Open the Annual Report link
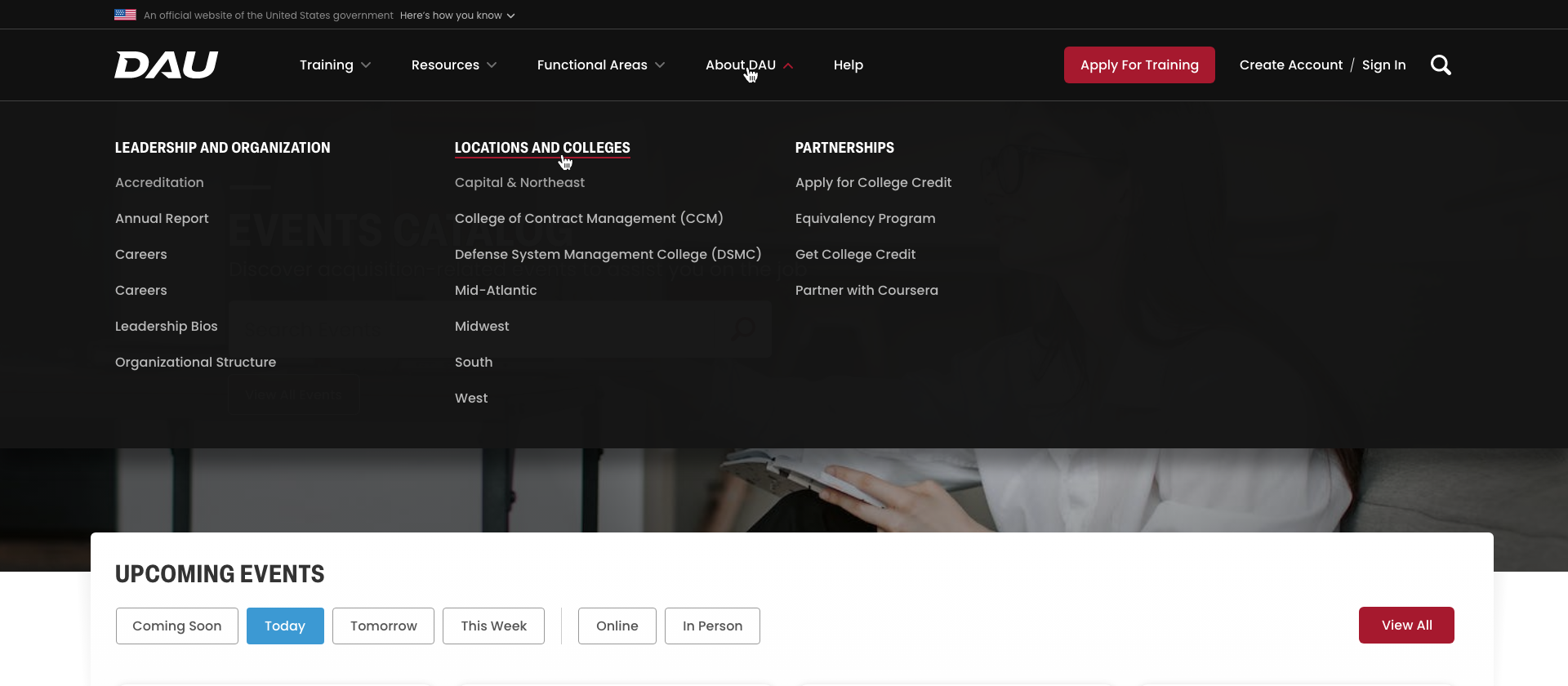The width and height of the screenshot is (1568, 686). coord(162,218)
